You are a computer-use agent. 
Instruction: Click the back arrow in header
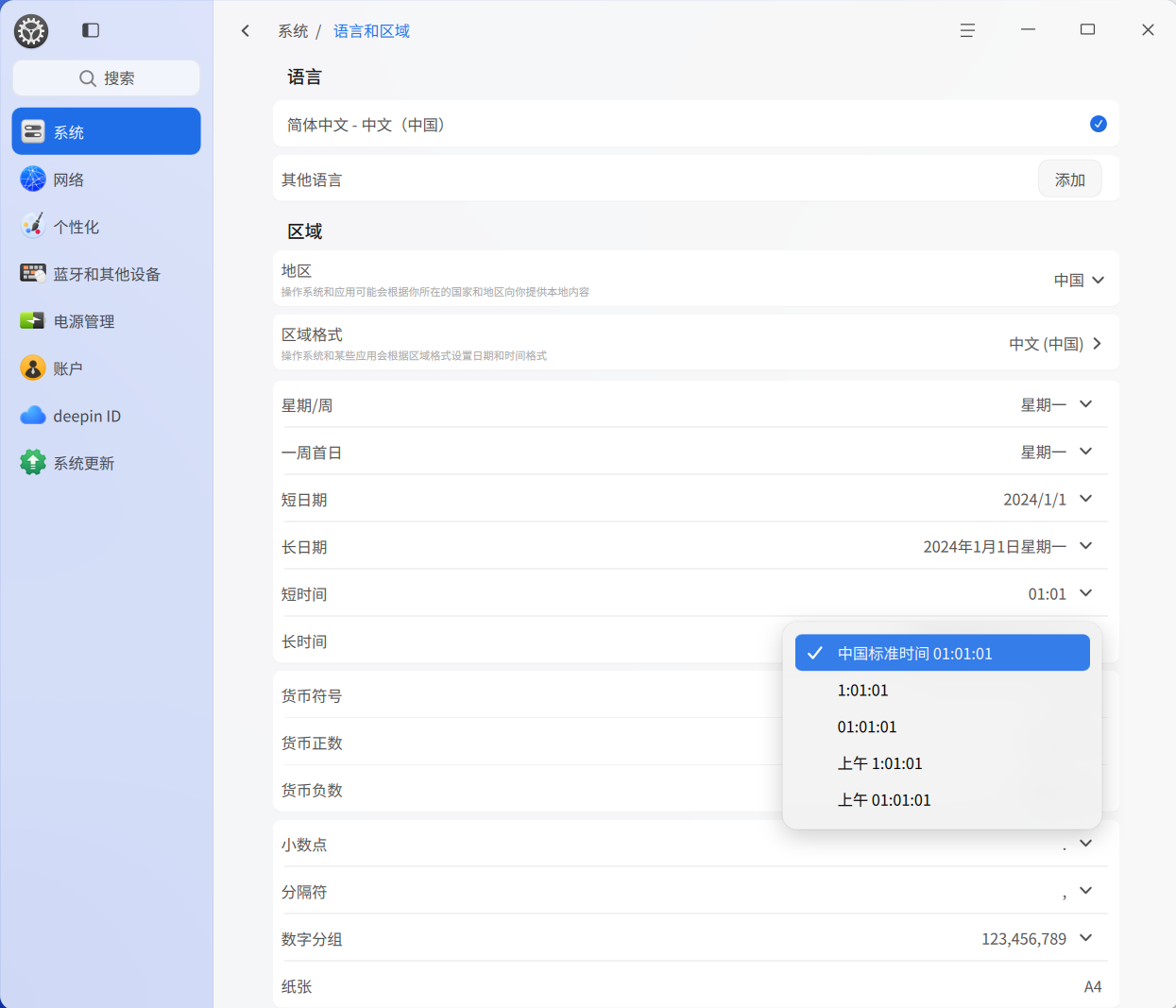(x=246, y=31)
